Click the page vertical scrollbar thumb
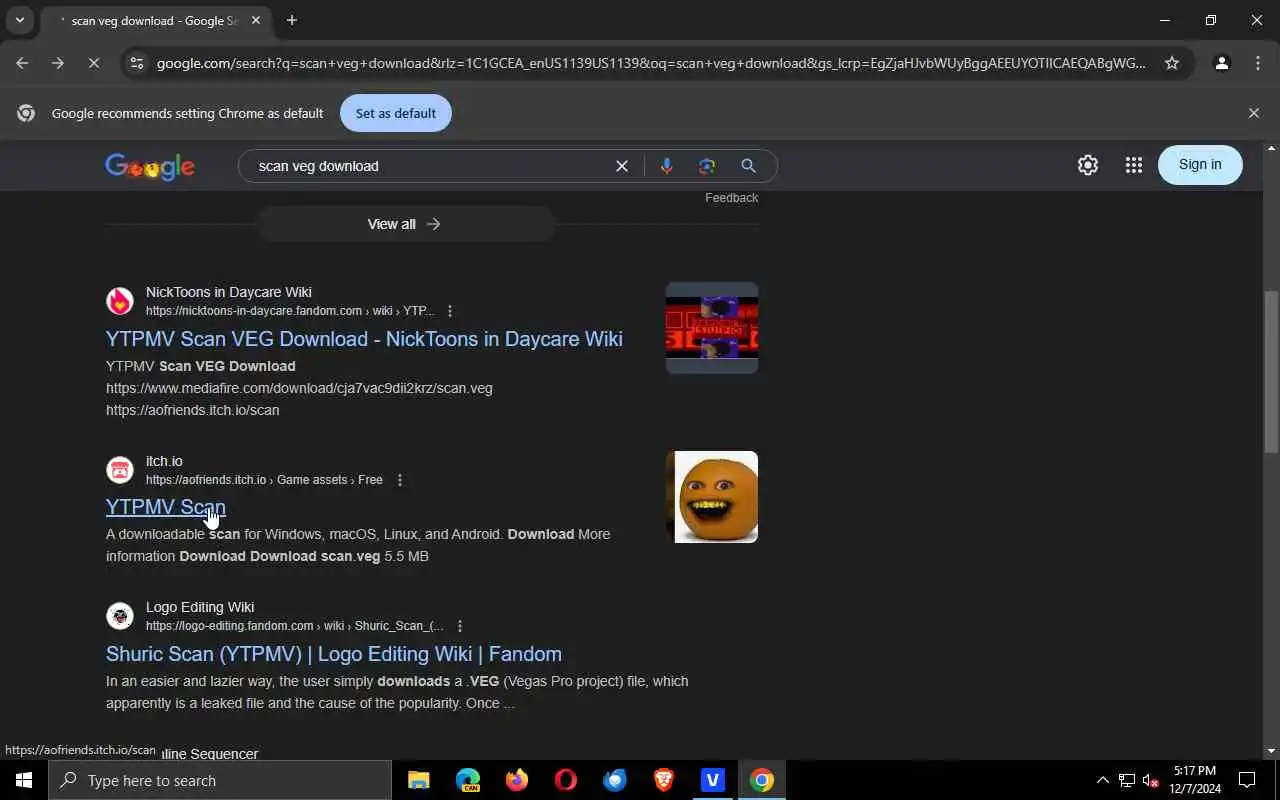Screen dimensions: 1280x800 (x=1271, y=370)
